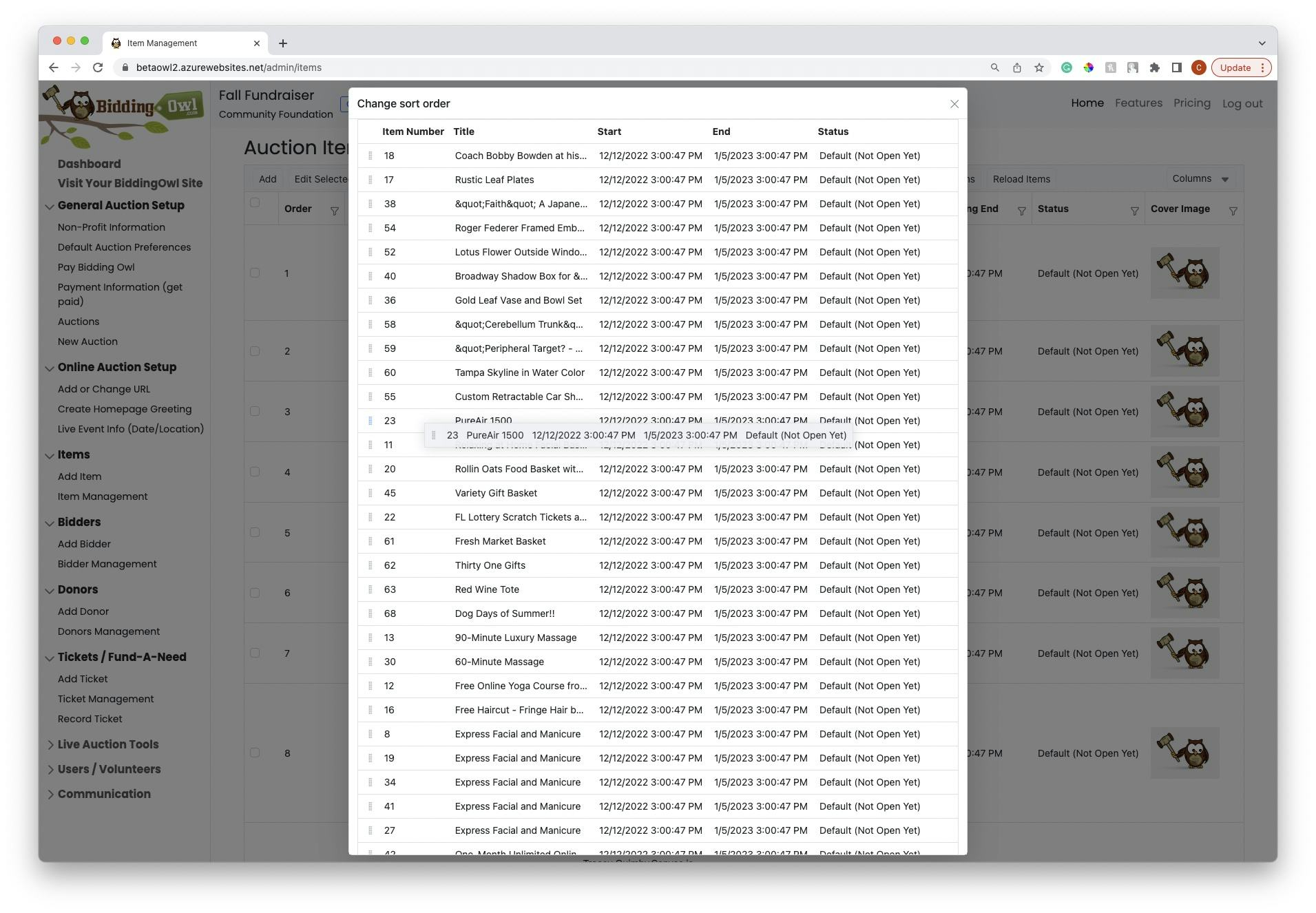Open the browser extensions puzzle icon
The height and width of the screenshot is (913, 1316).
[x=1155, y=67]
